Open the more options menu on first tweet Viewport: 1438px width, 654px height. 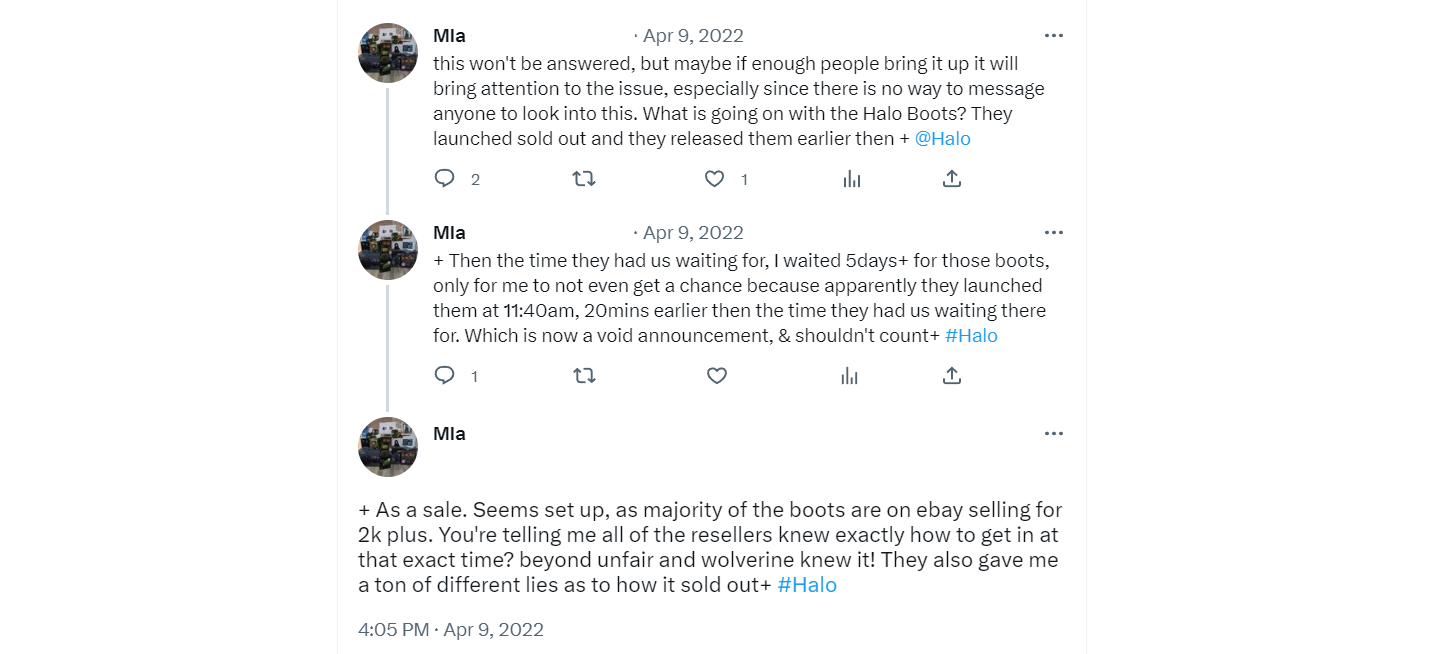point(1053,36)
